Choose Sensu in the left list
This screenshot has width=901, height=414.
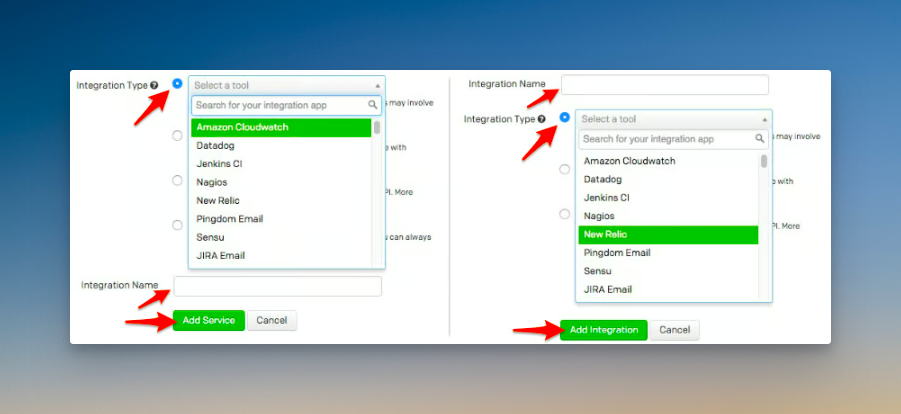(x=281, y=237)
